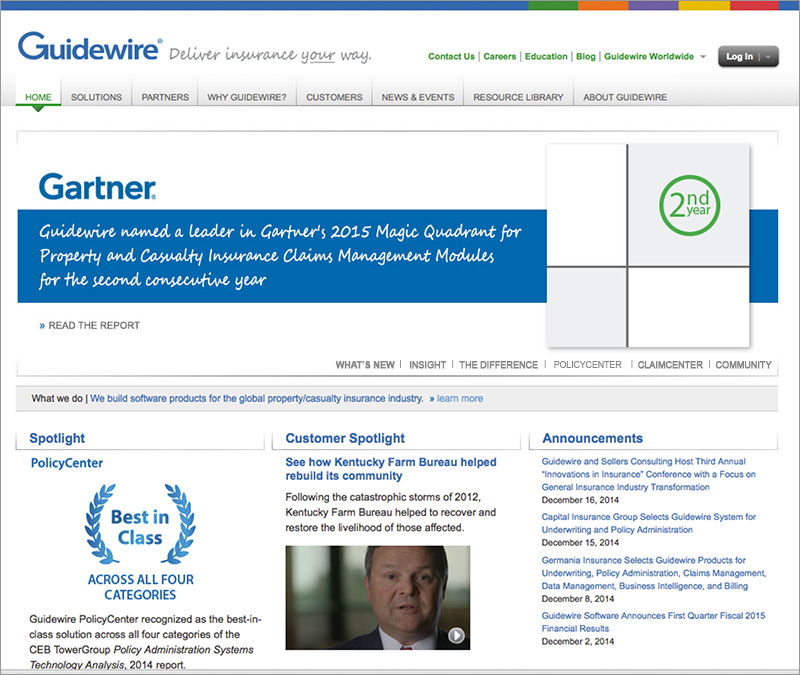Switch banner to INSIGHT
The width and height of the screenshot is (800, 675).
[x=428, y=365]
